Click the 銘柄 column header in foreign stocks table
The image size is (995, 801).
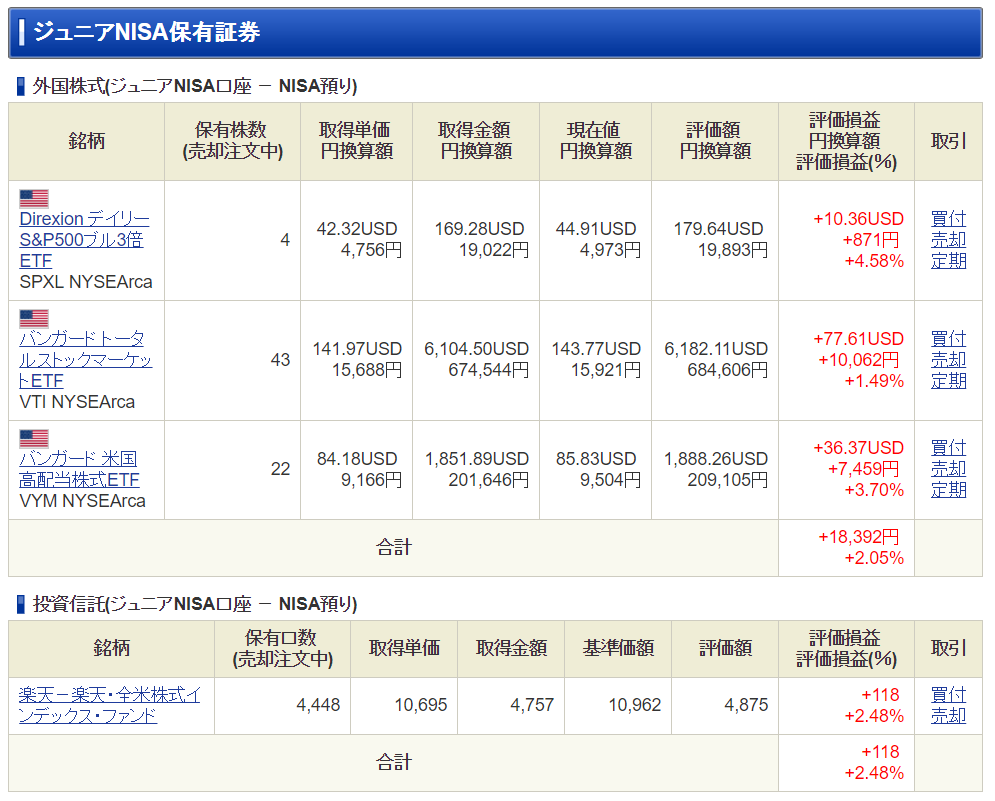pyautogui.click(x=86, y=141)
